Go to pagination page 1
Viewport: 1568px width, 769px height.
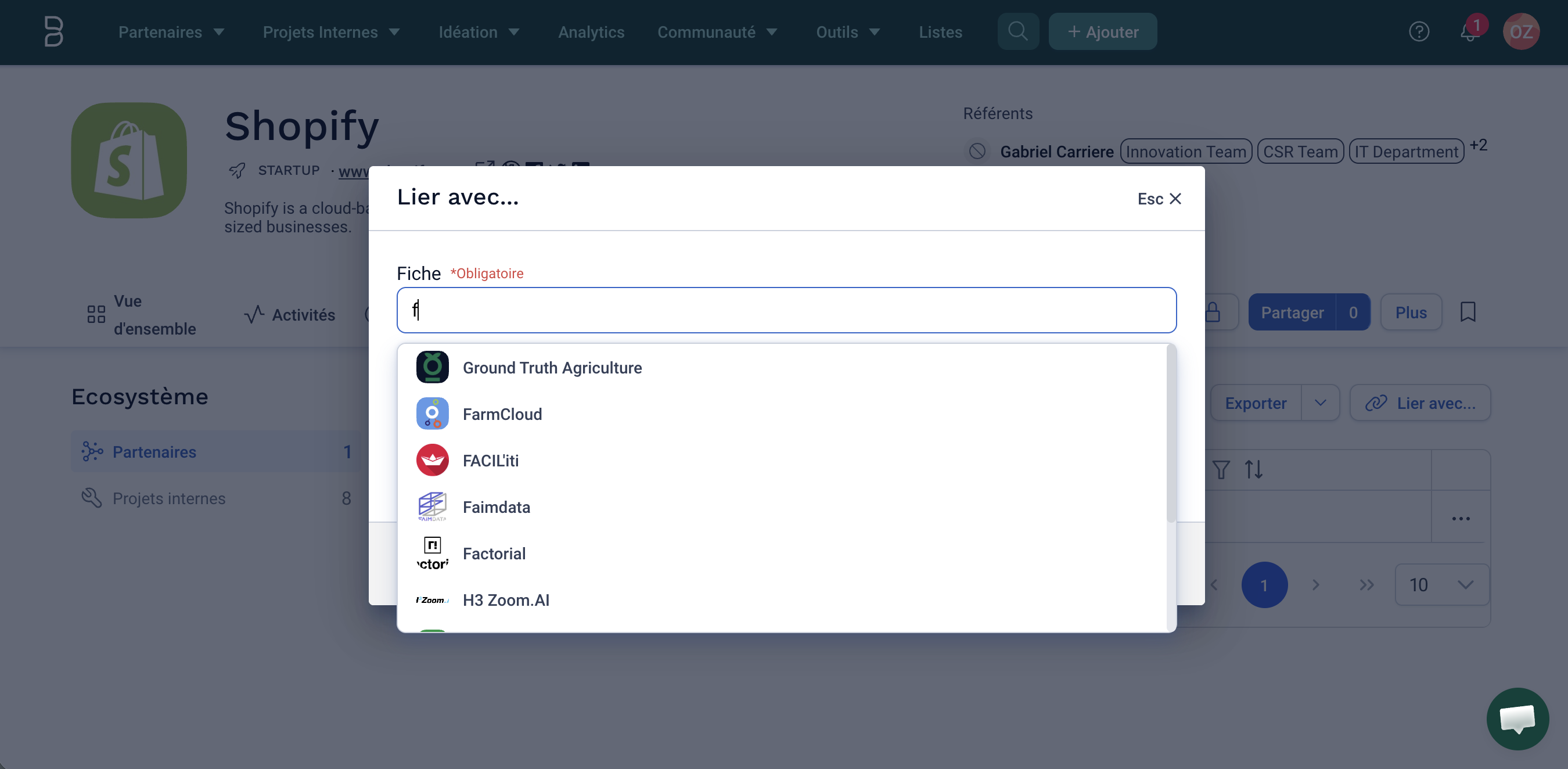(x=1264, y=584)
